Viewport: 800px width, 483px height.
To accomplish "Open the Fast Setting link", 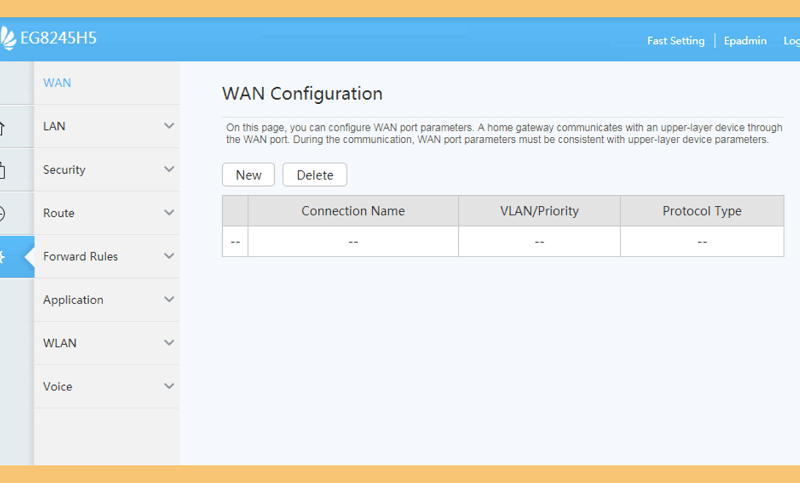I will tap(676, 41).
